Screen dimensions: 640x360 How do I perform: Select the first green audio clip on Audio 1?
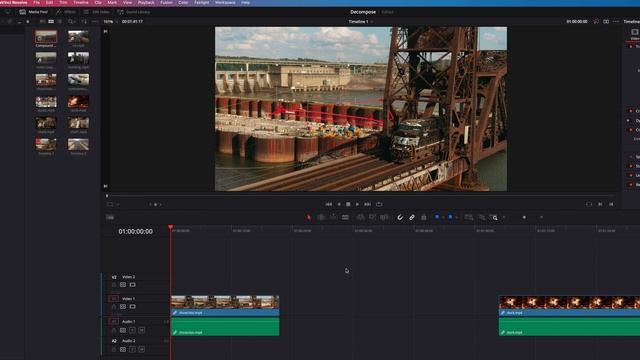click(225, 327)
